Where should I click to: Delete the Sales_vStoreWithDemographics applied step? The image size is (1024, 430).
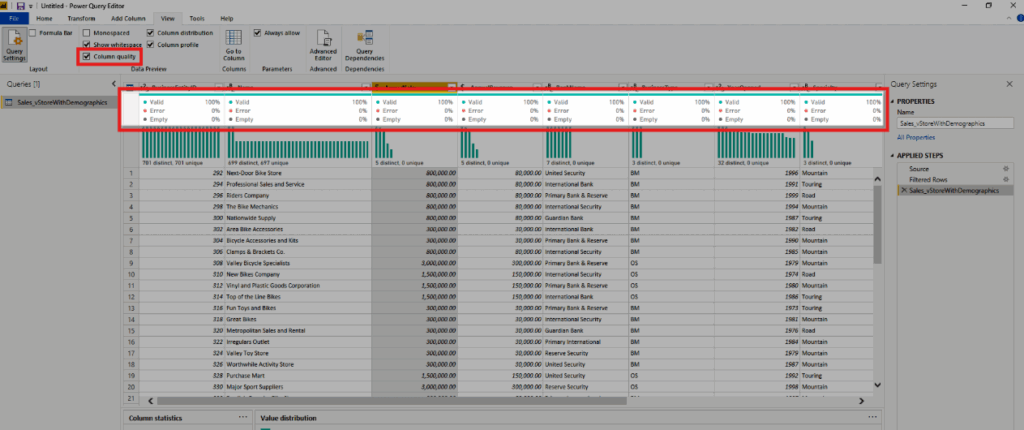click(903, 190)
